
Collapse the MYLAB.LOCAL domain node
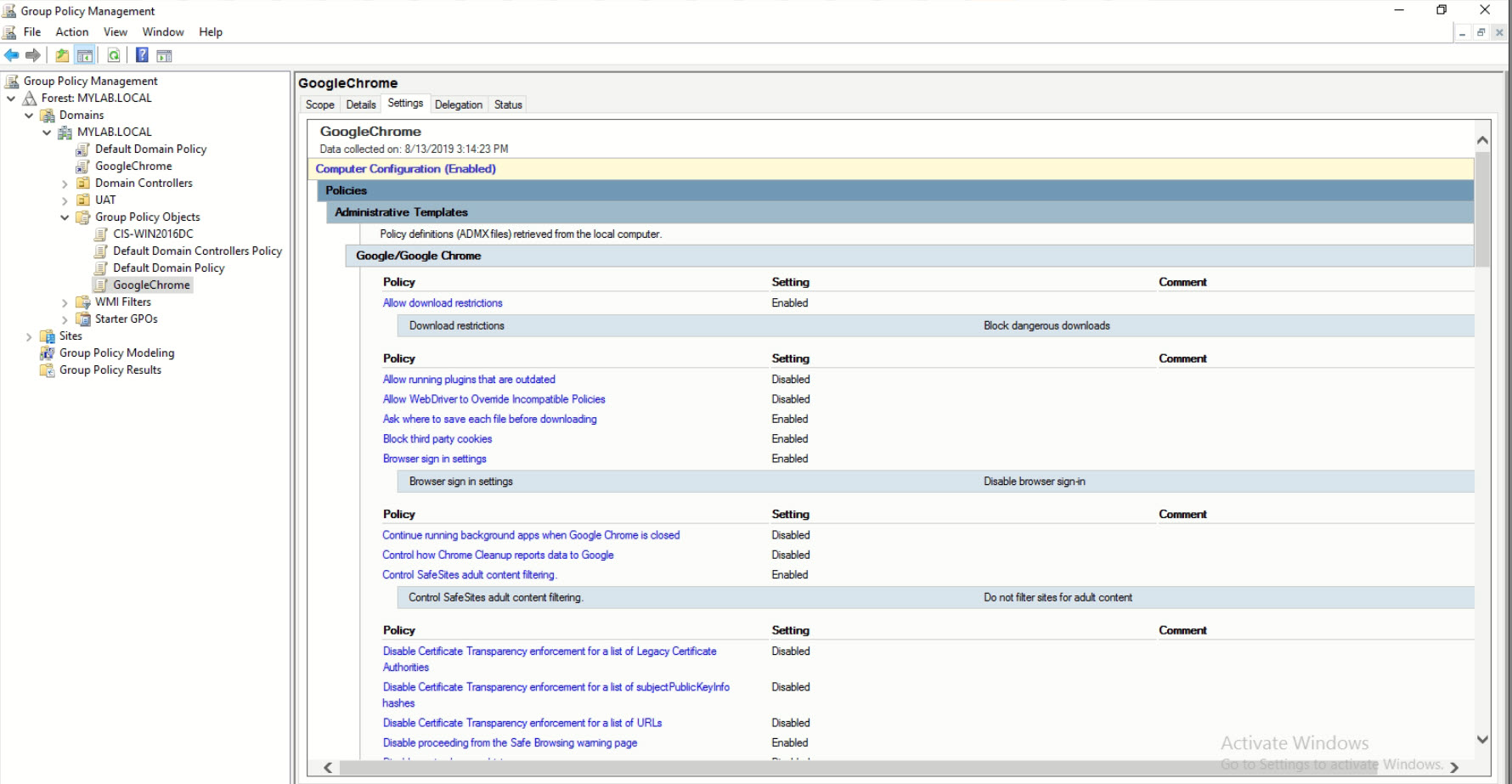47,133
